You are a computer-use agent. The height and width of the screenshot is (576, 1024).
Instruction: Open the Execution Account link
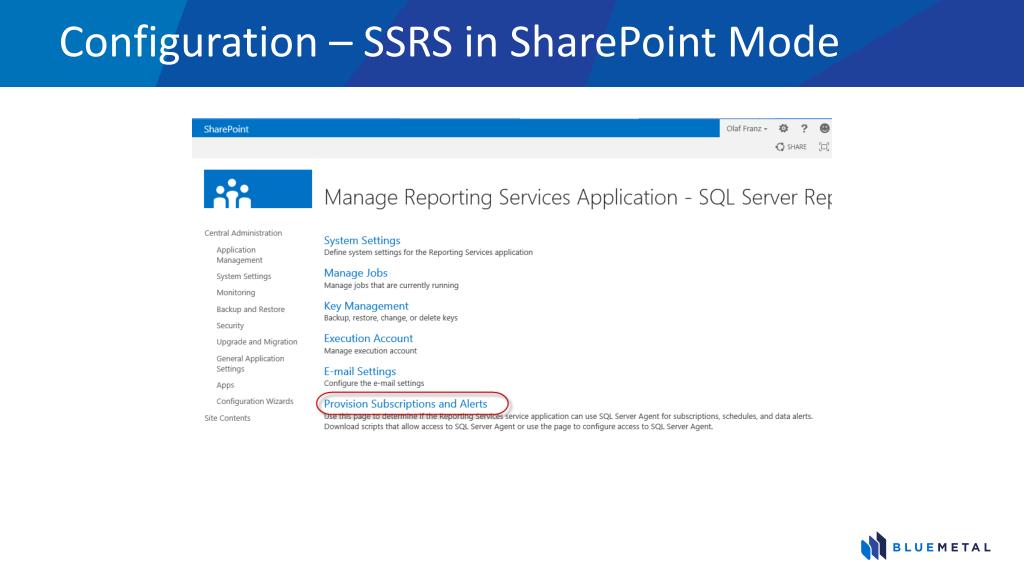click(x=368, y=338)
